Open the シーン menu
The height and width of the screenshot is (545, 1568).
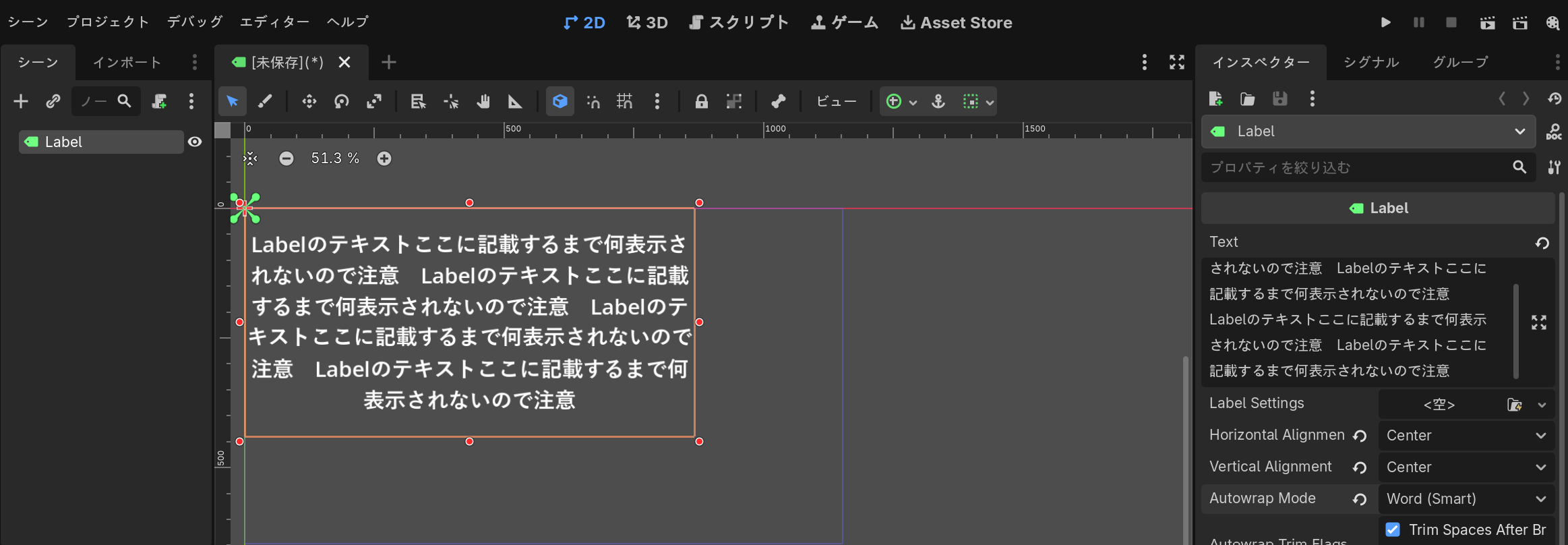tap(28, 22)
